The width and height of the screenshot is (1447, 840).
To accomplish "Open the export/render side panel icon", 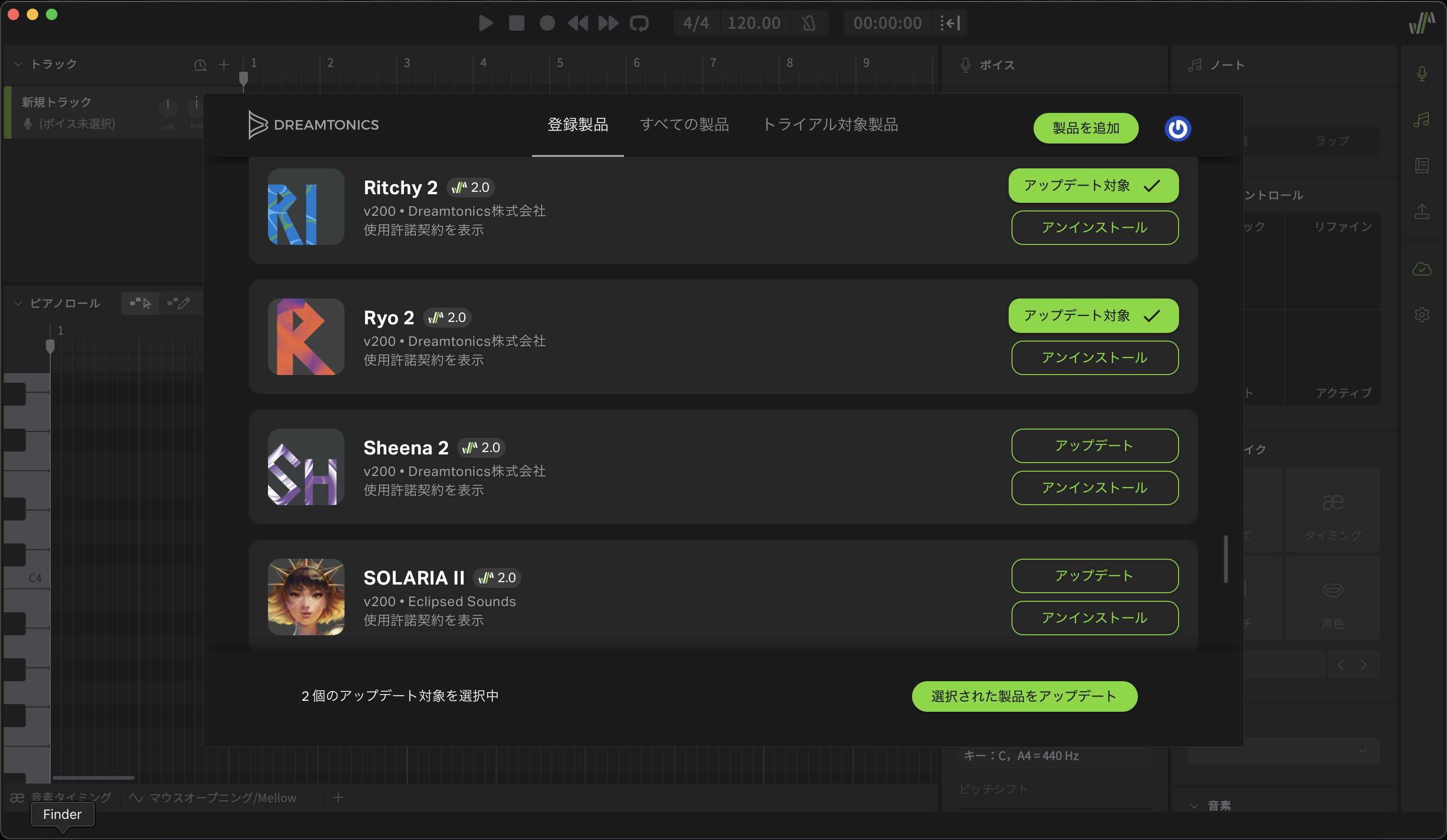I will click(1422, 211).
